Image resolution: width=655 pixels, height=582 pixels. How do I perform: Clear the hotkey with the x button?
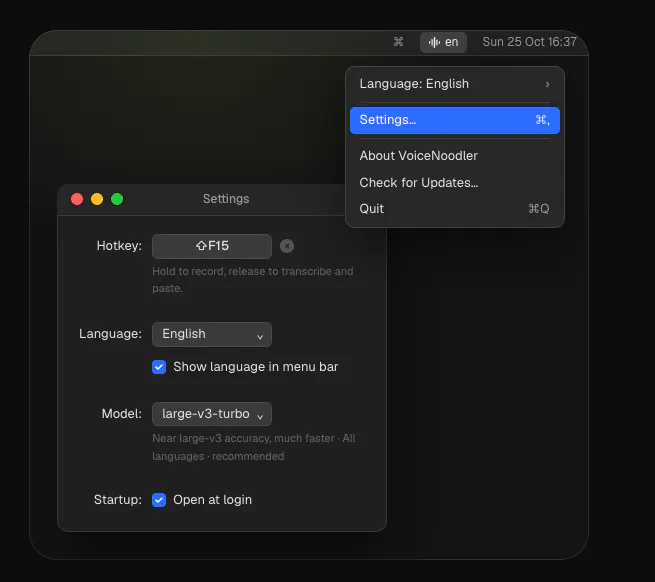pos(287,246)
